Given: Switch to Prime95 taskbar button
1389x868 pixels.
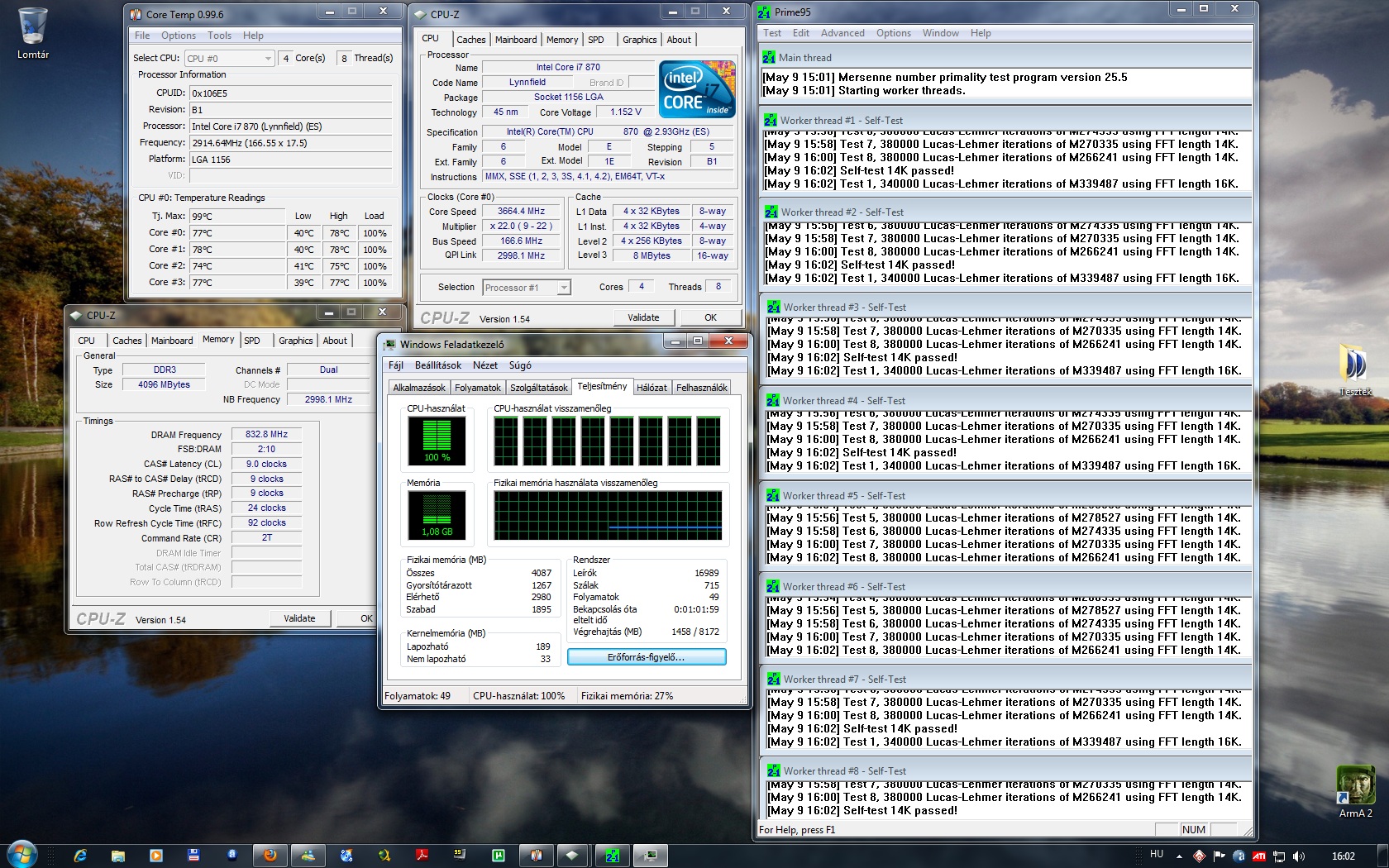Looking at the screenshot, I should click(613, 856).
